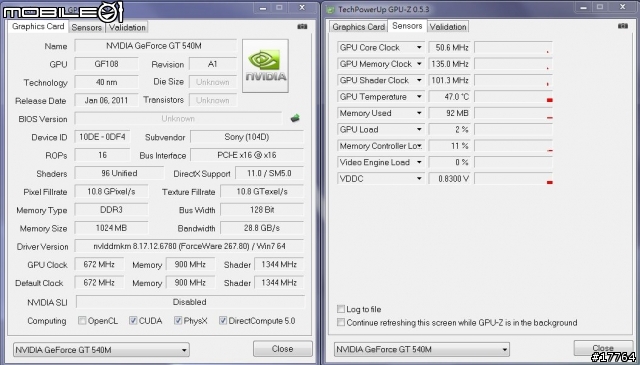This screenshot has width=640, height=365.
Task: Click GPU-Z app icon in Sensors title bar
Action: click(331, 9)
